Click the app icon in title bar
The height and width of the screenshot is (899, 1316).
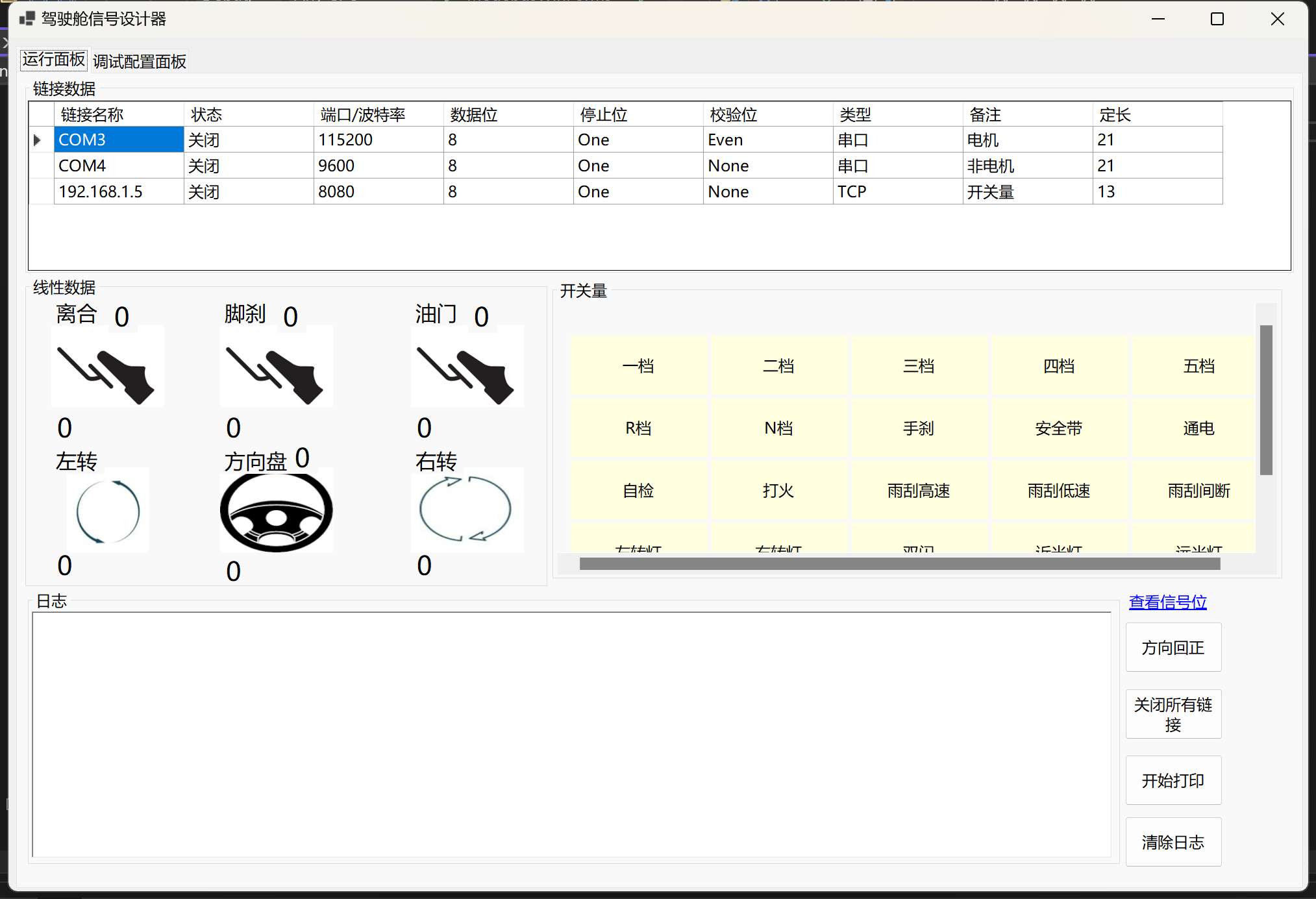pyautogui.click(x=27, y=19)
